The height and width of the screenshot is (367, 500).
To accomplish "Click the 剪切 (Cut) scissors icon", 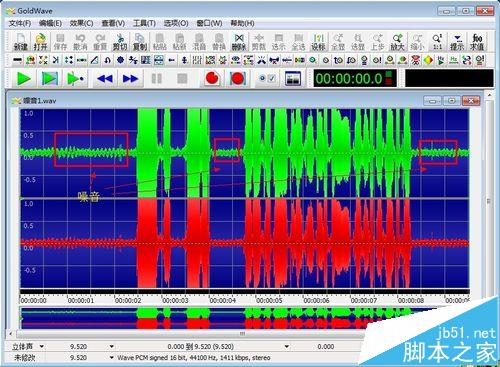I will pos(120,42).
